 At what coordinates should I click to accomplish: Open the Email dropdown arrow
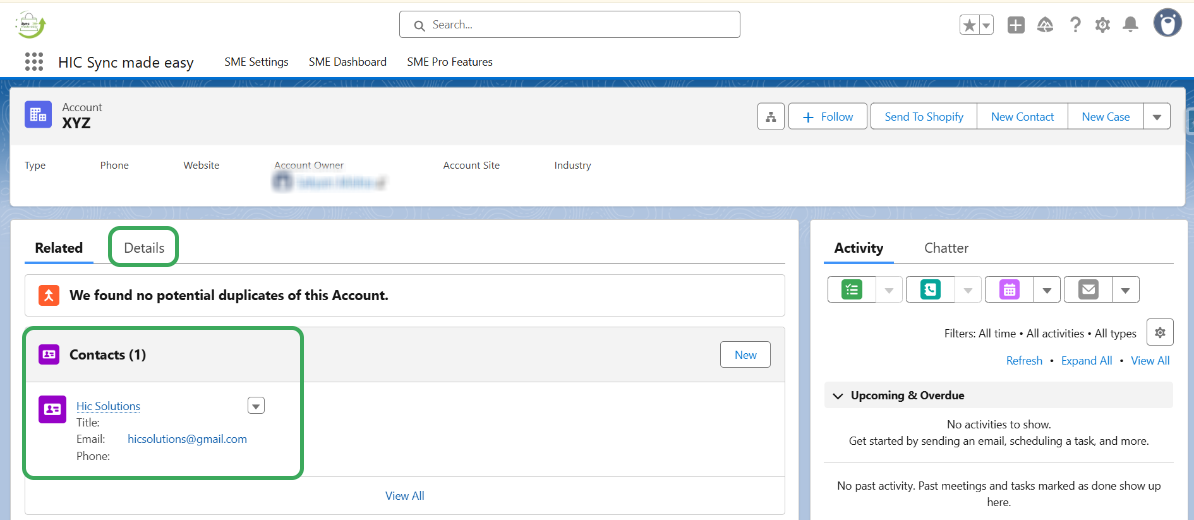click(1126, 289)
